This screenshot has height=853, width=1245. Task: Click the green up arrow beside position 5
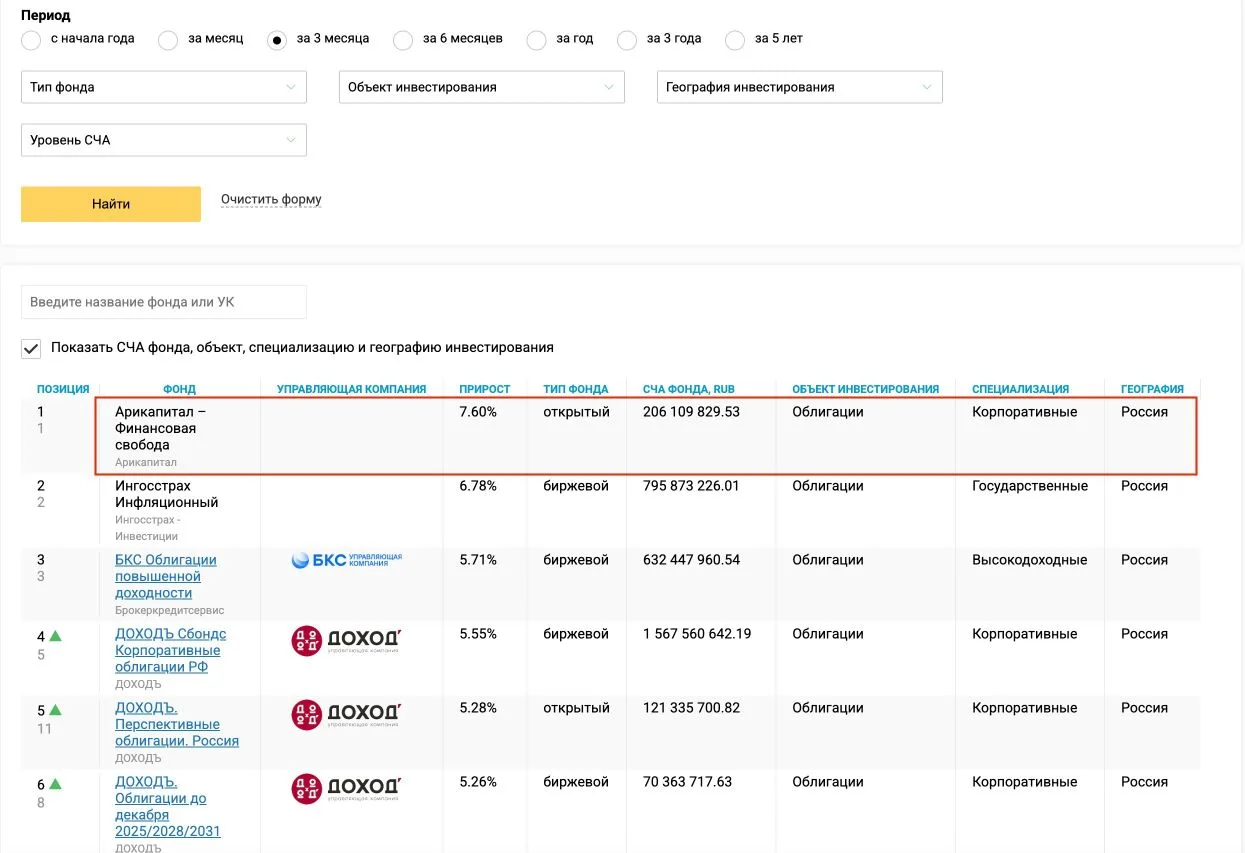pyautogui.click(x=56, y=710)
